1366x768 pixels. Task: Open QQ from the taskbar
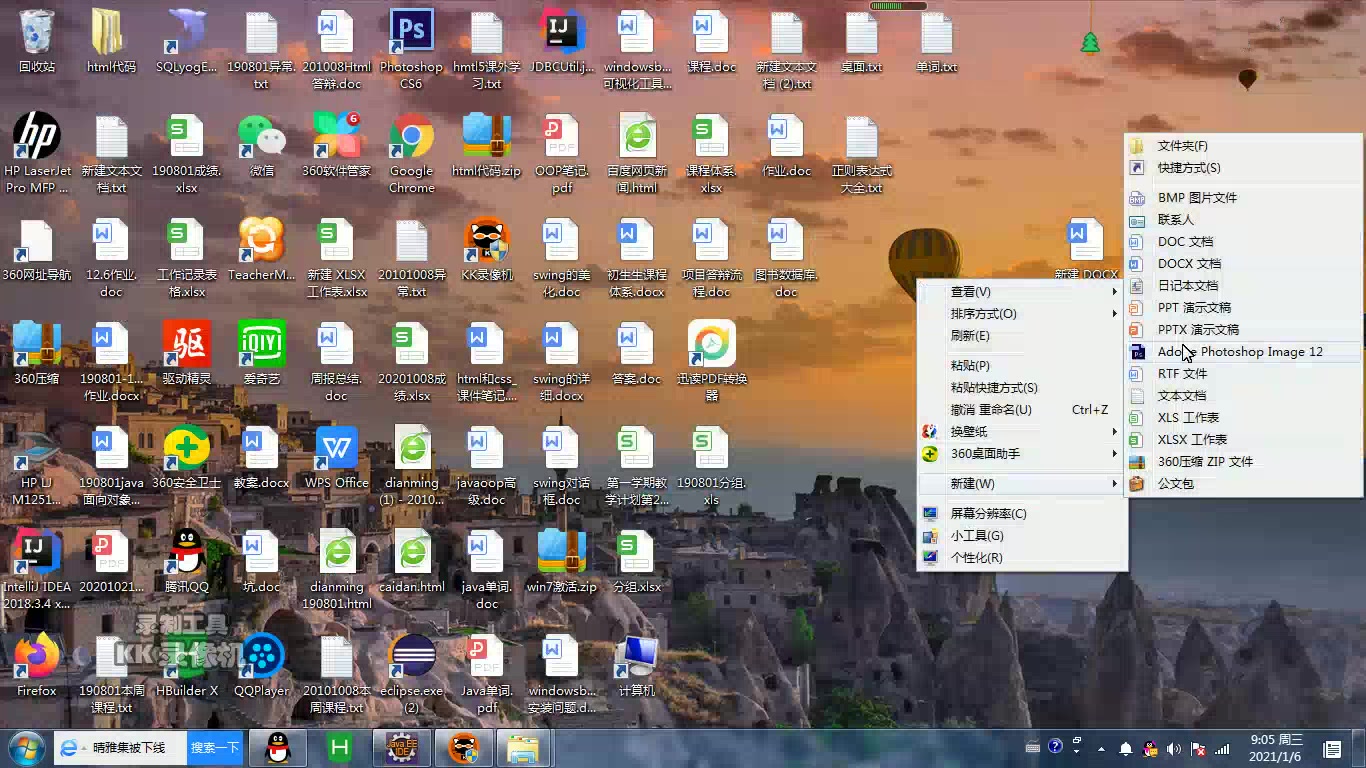(x=277, y=748)
